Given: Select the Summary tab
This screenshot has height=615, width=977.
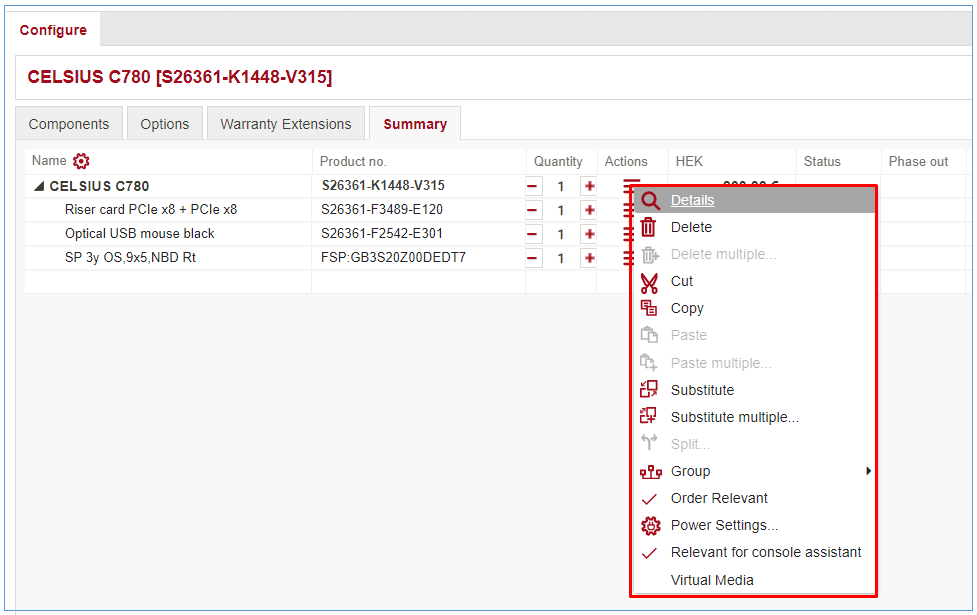Looking at the screenshot, I should (415, 124).
